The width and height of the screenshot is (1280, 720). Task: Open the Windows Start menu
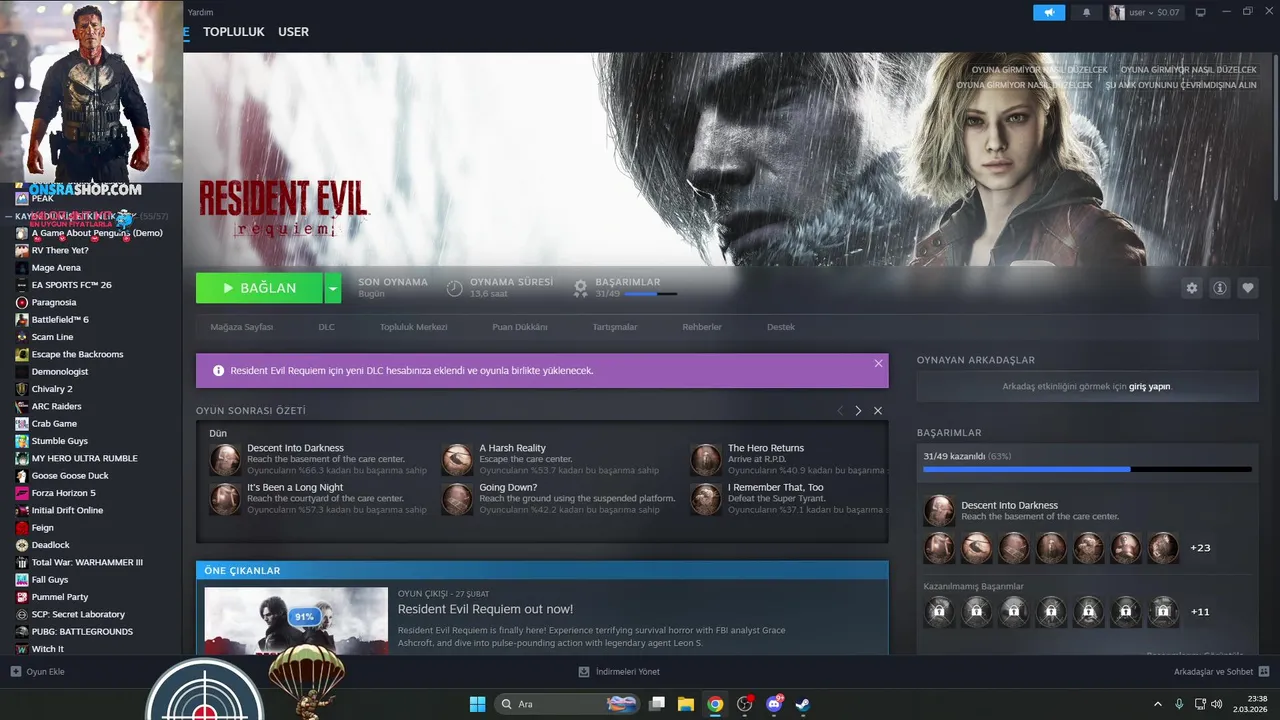click(477, 704)
